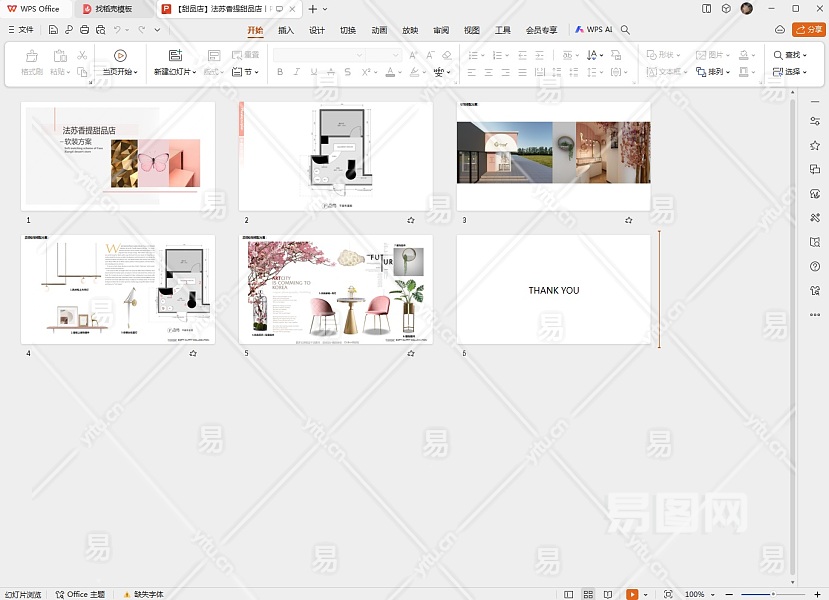This screenshot has width=829, height=600.
Task: Open the 插入 ribbon tab
Action: pos(286,30)
